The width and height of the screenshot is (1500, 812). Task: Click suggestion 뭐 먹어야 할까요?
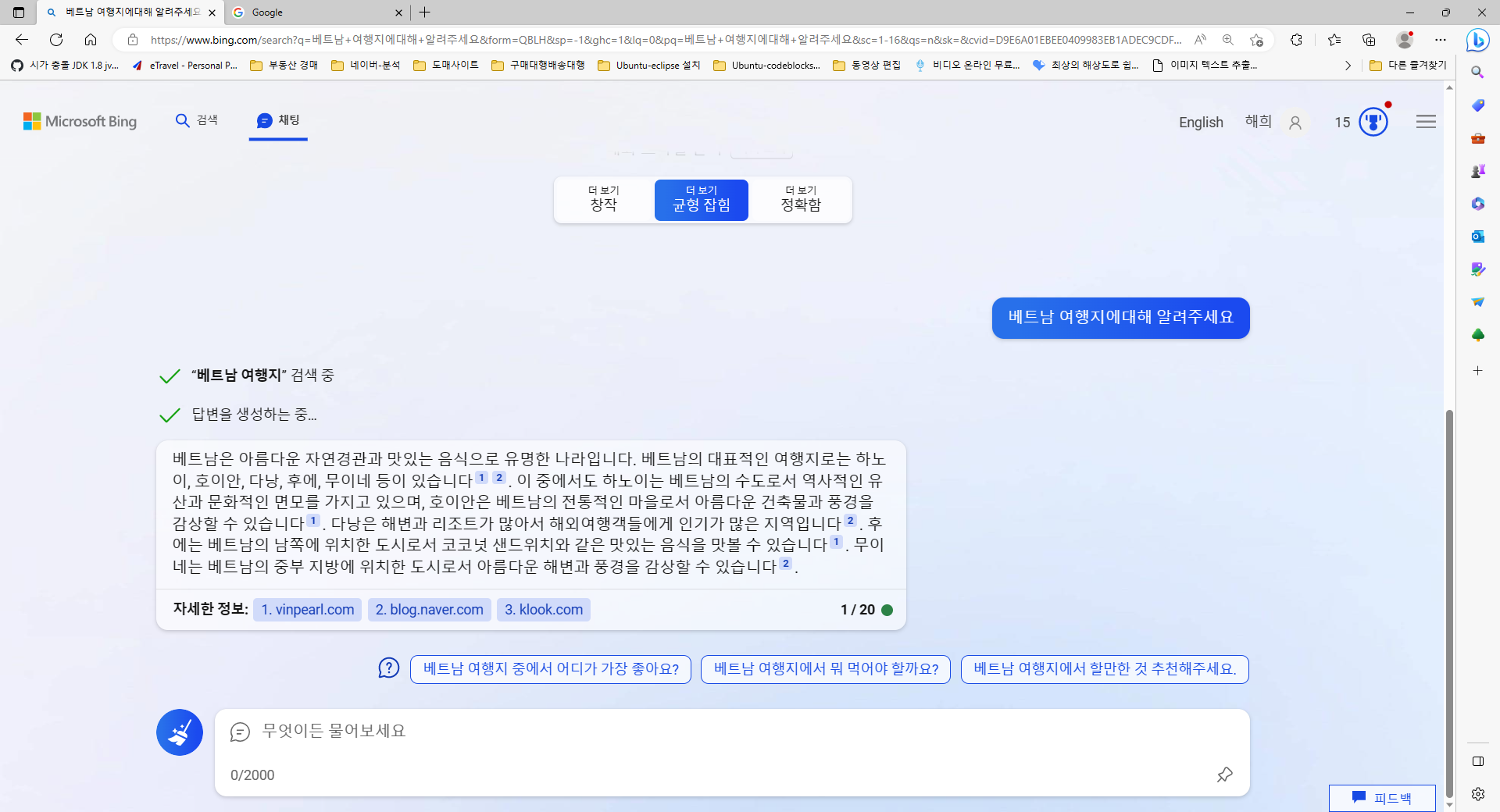[x=826, y=669]
